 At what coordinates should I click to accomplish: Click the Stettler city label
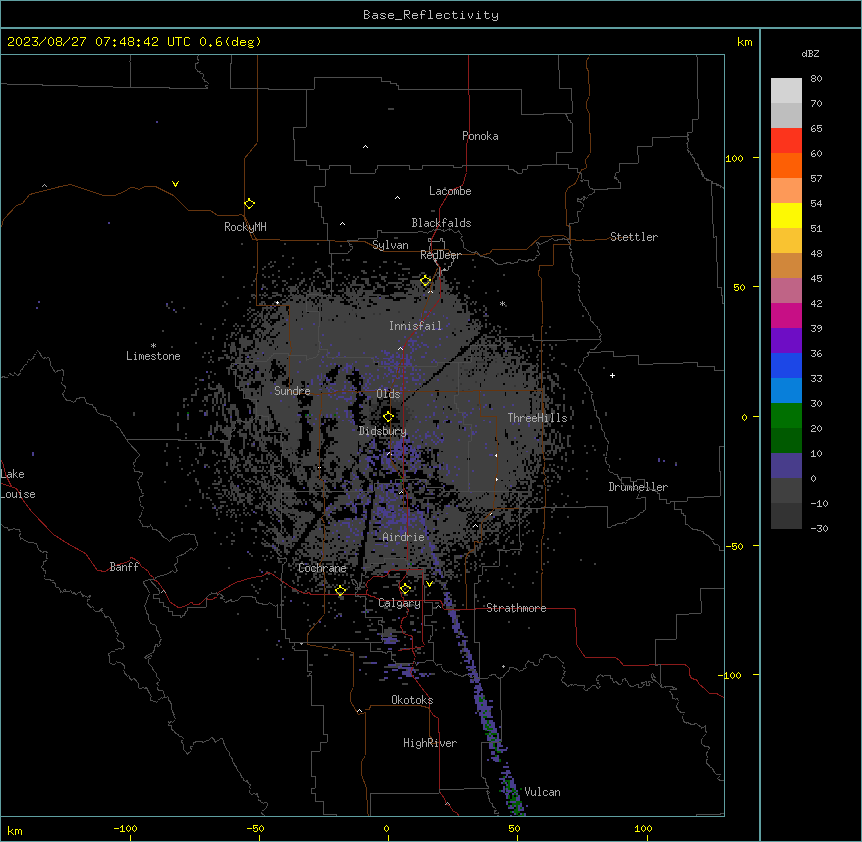click(x=634, y=237)
